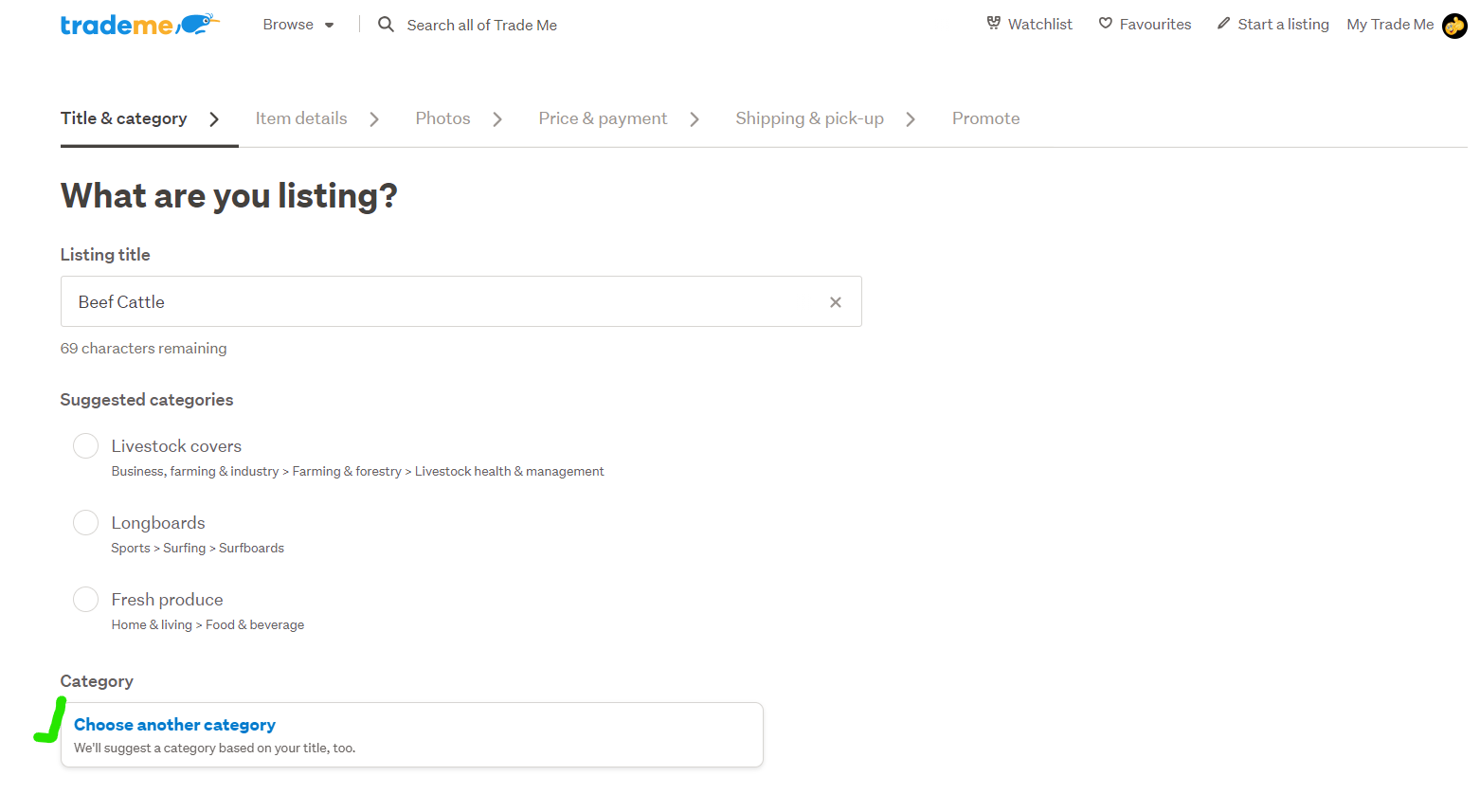1480x812 pixels.
Task: Expand the My Trade Me menu
Action: [1389, 25]
